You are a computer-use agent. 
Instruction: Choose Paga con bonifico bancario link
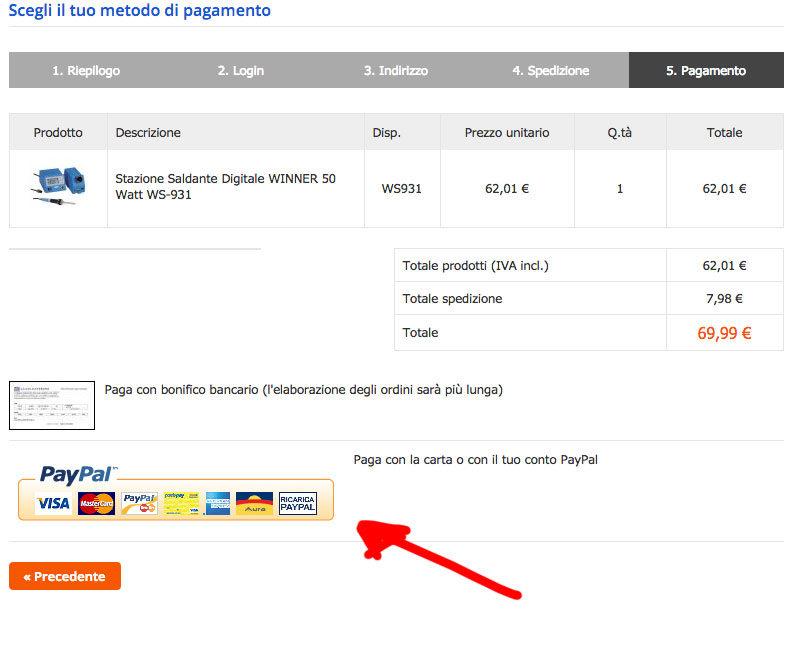pos(304,390)
